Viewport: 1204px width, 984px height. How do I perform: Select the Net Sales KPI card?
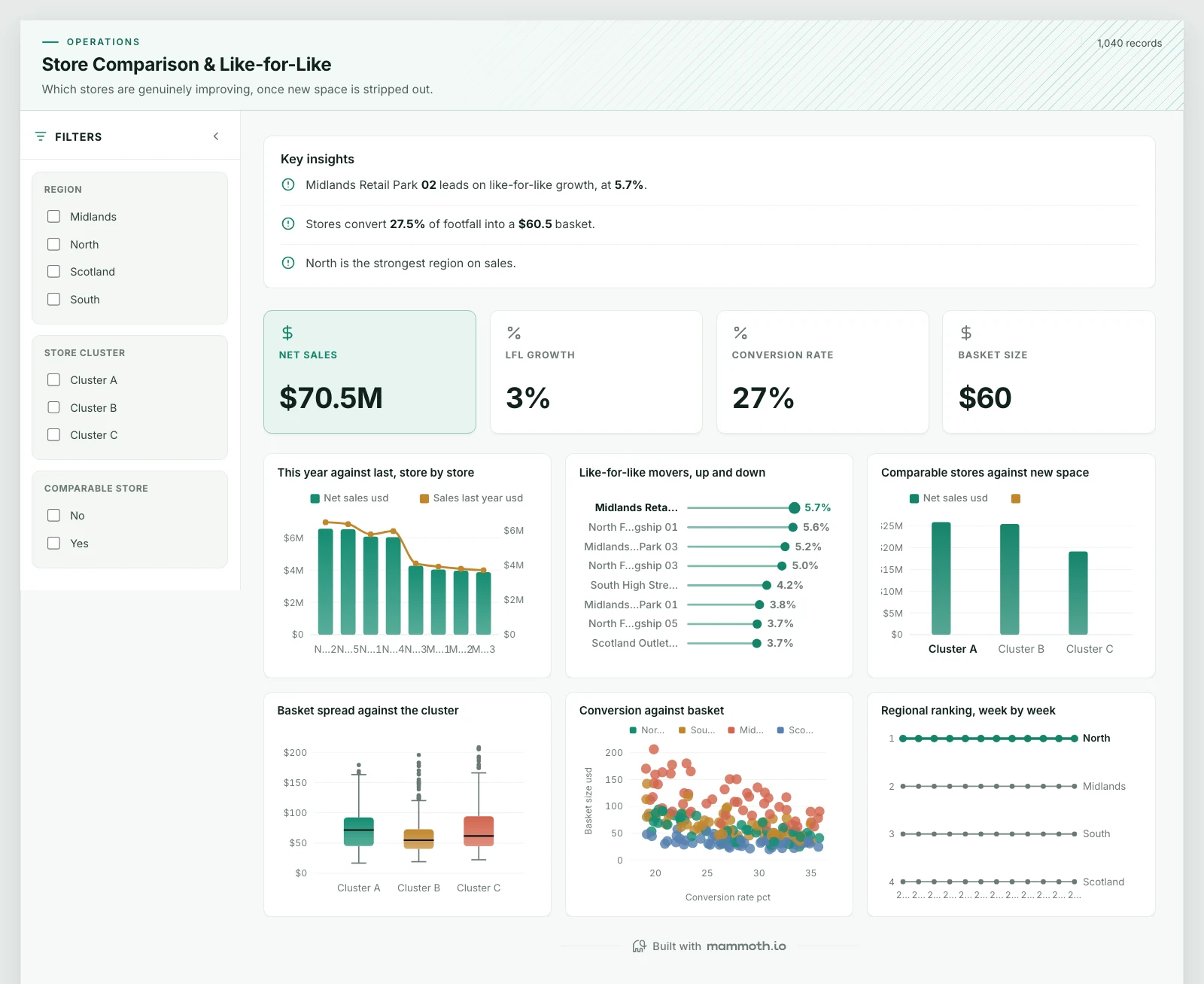pos(369,372)
